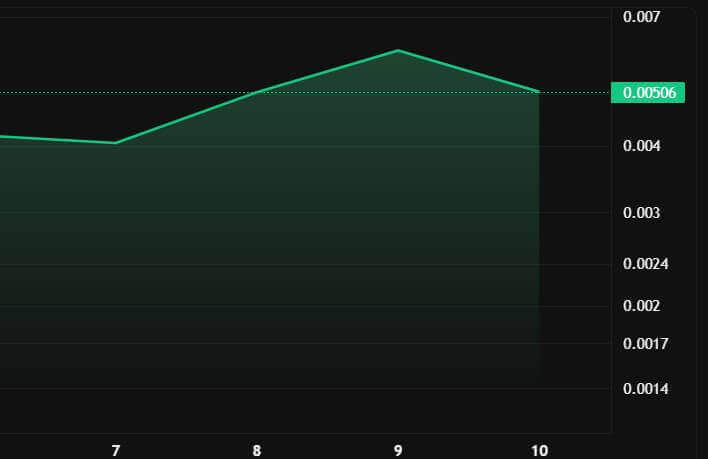Click the green 0.00506 current price tag
This screenshot has height=459, width=708.
(x=647, y=93)
